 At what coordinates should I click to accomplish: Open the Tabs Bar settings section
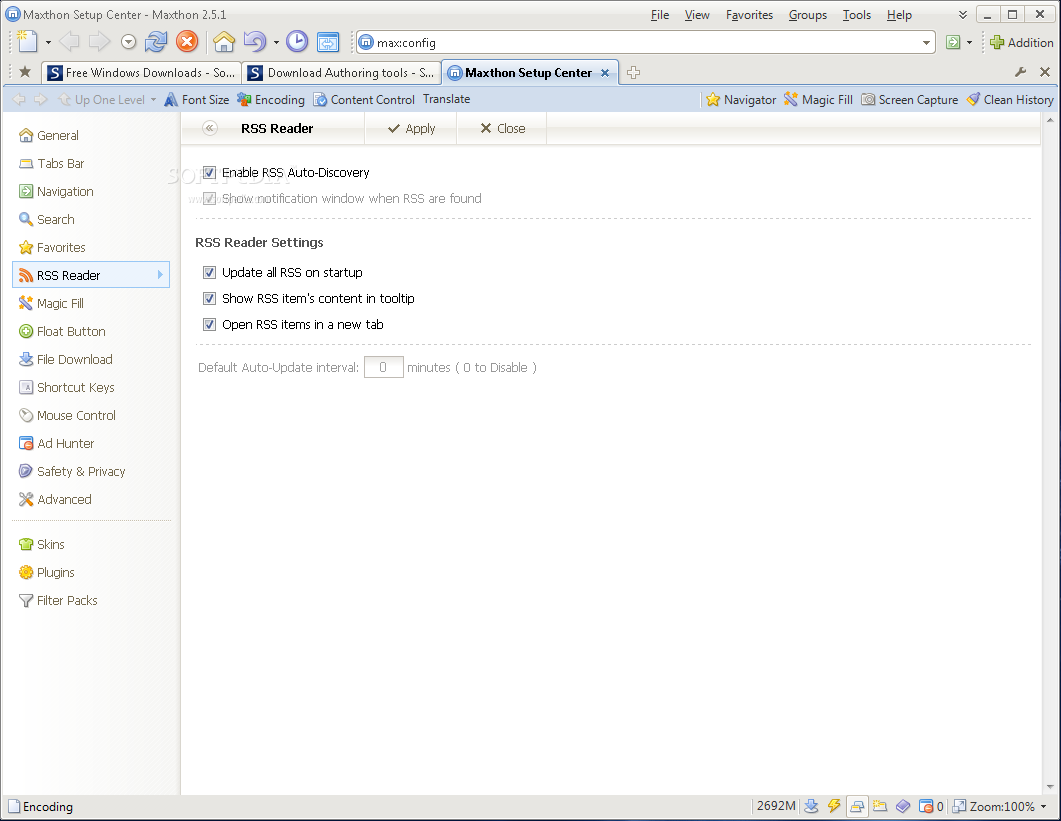(x=91, y=163)
